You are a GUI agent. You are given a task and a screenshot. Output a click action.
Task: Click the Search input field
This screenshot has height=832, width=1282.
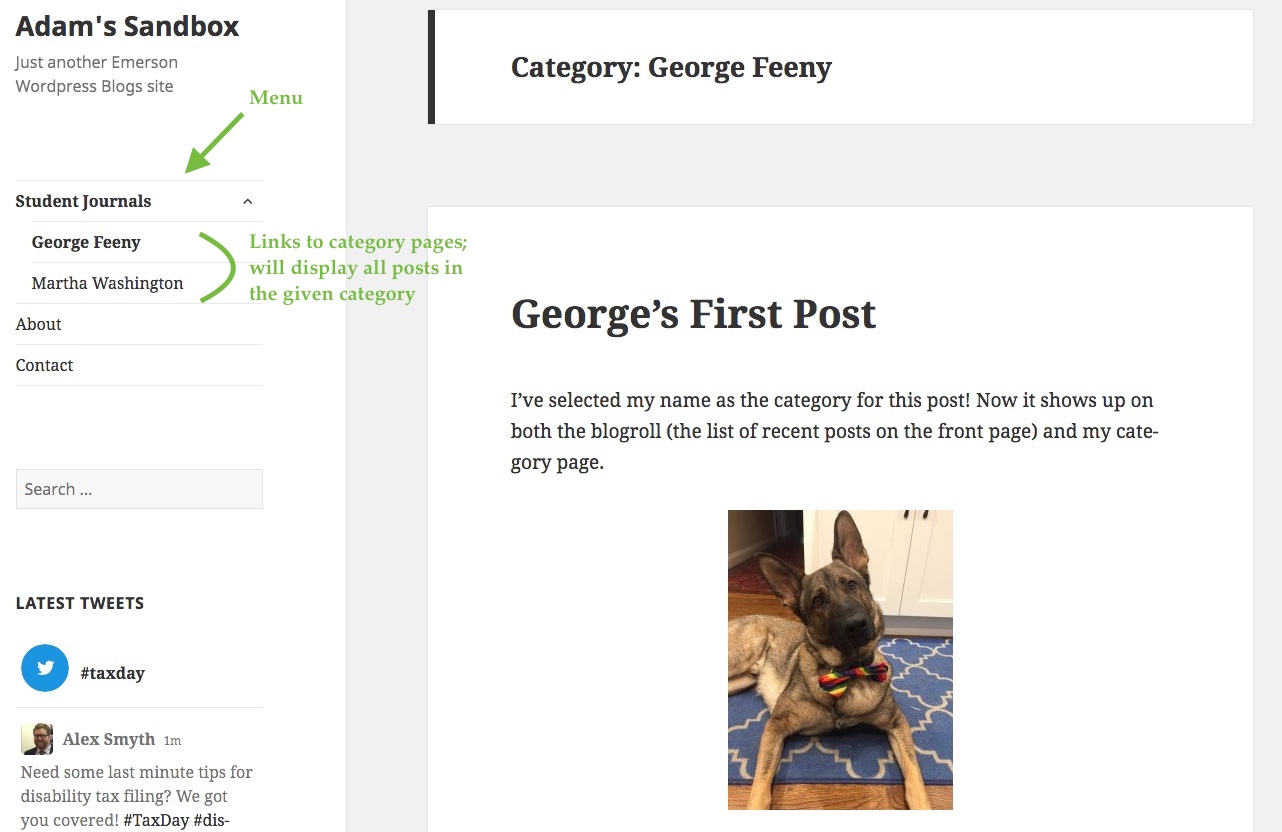click(x=139, y=489)
